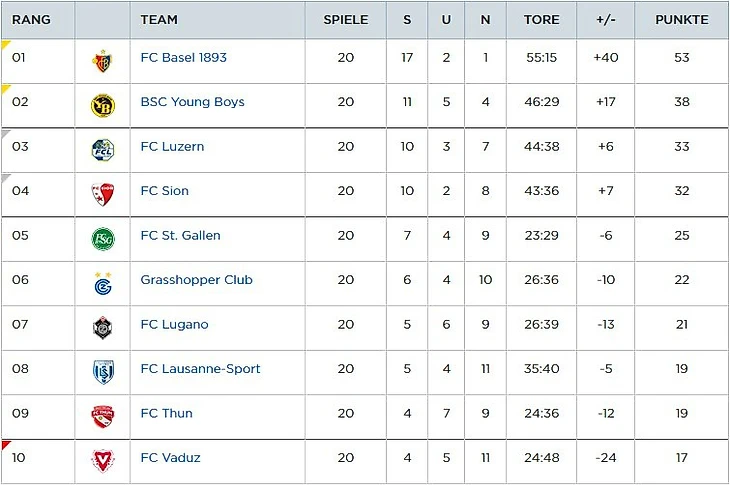Click the +/- goal difference header
Image resolution: width=730 pixels, height=485 pixels.
pyautogui.click(x=605, y=20)
